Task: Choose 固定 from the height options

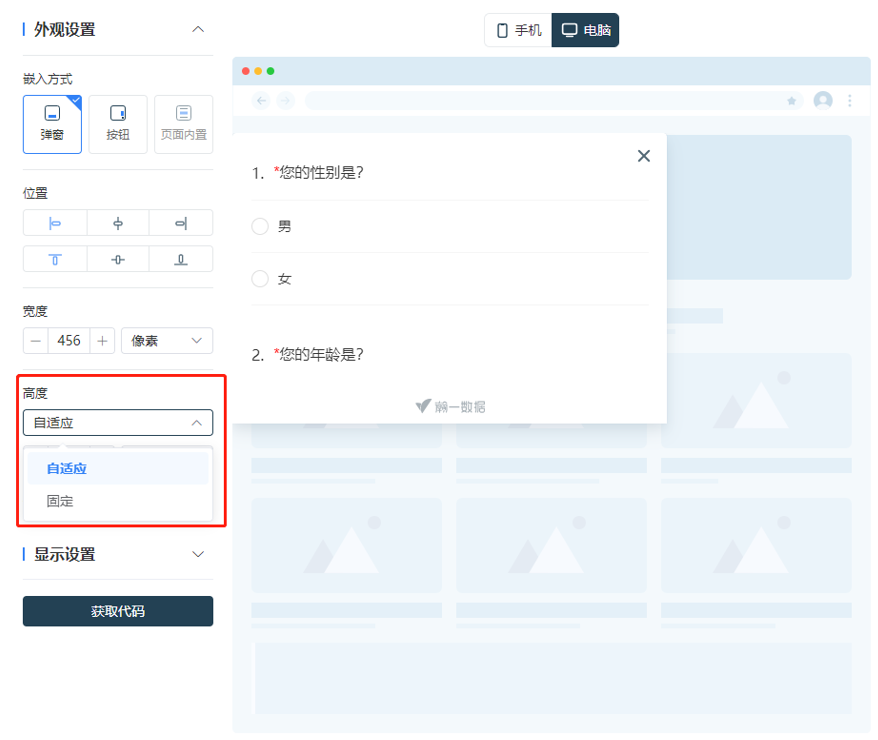Action: [x=118, y=501]
